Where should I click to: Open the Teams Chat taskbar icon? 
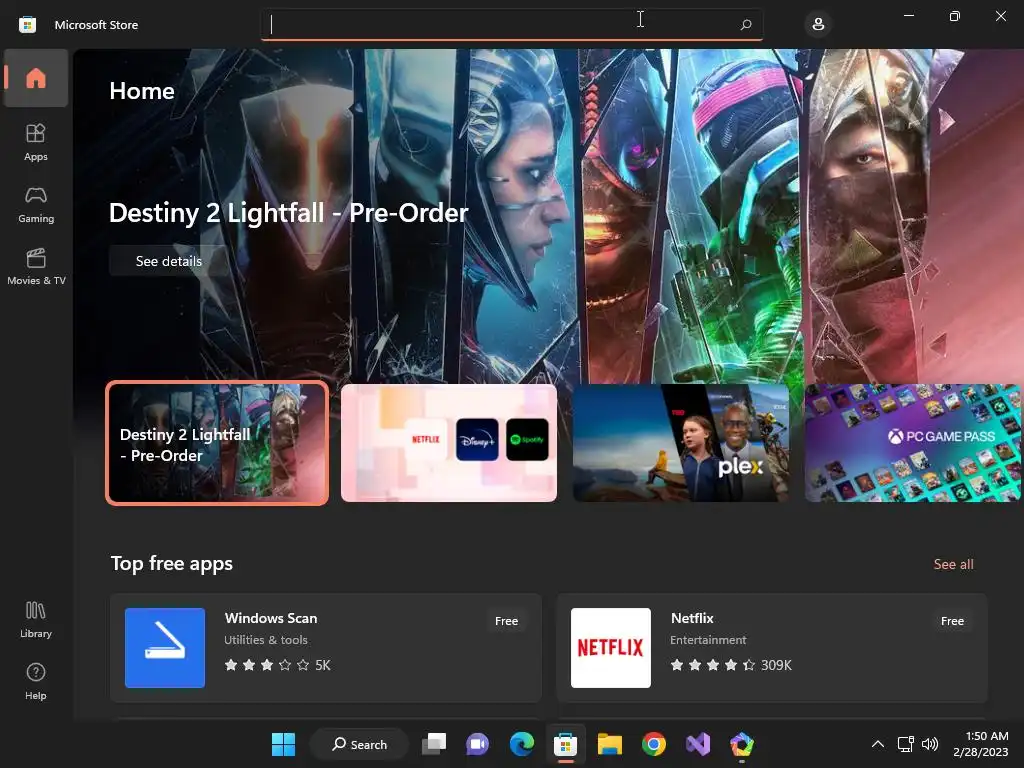(477, 744)
